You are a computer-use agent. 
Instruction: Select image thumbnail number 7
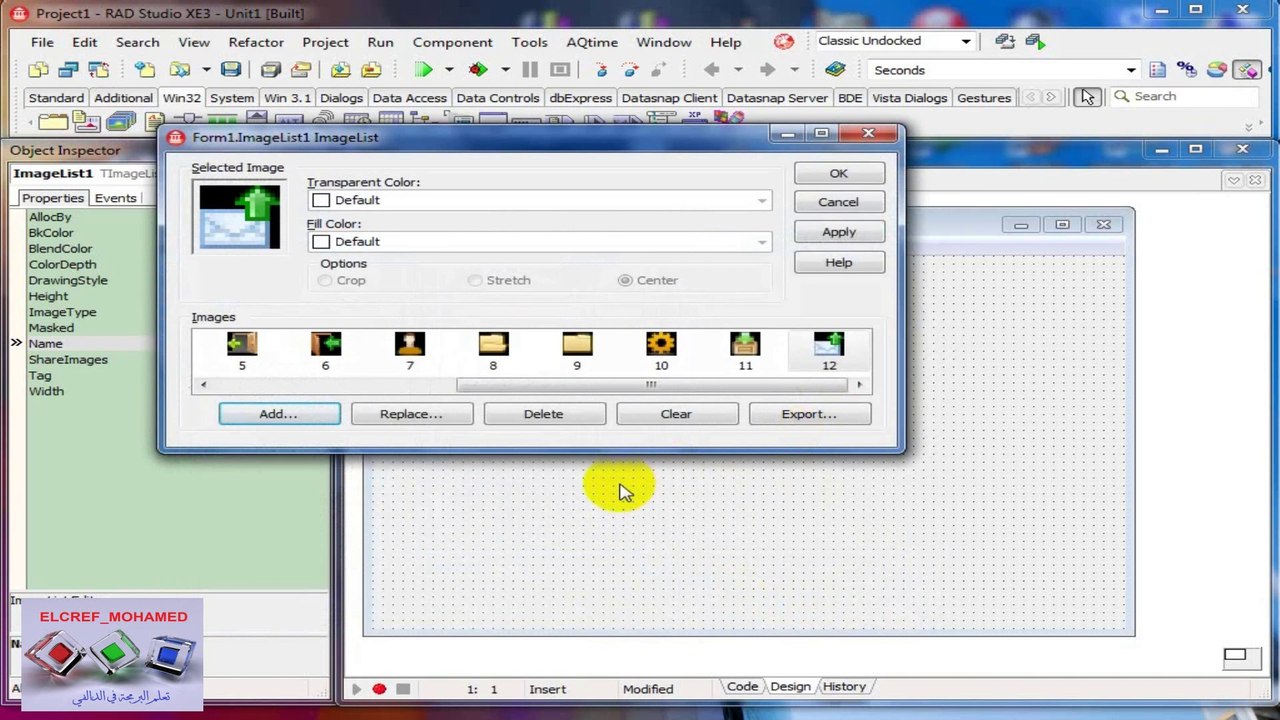(x=410, y=351)
